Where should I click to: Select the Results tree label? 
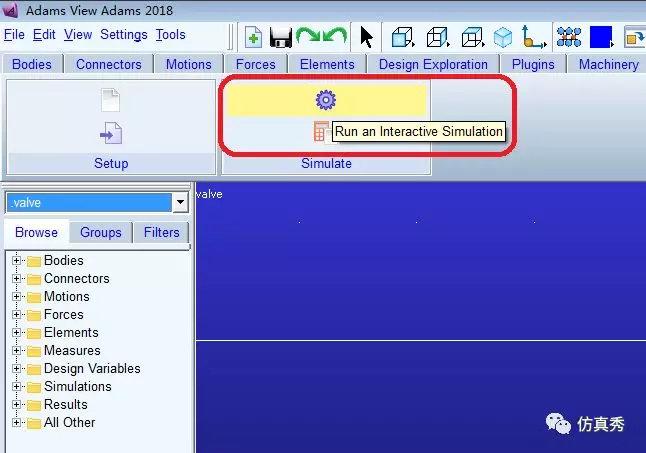(66, 404)
